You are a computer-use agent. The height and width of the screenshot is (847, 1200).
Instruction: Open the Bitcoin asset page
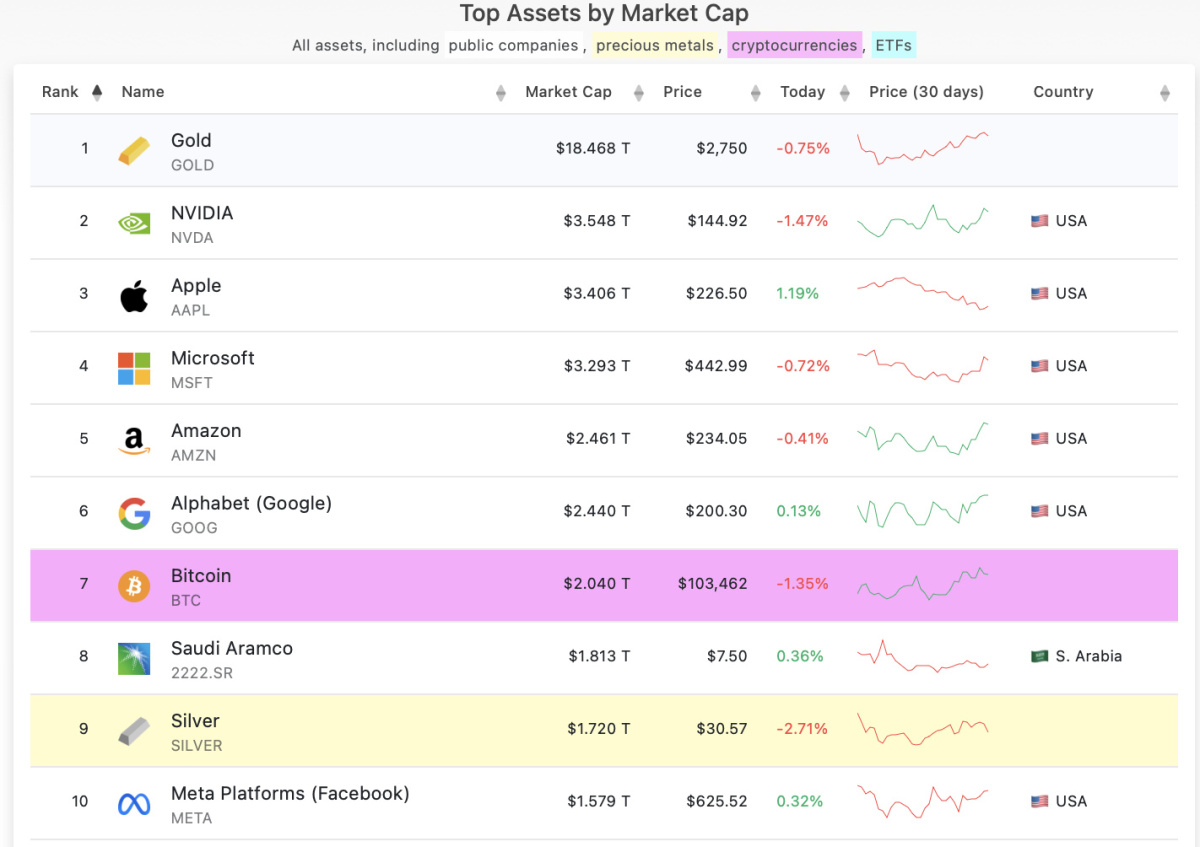pyautogui.click(x=201, y=576)
